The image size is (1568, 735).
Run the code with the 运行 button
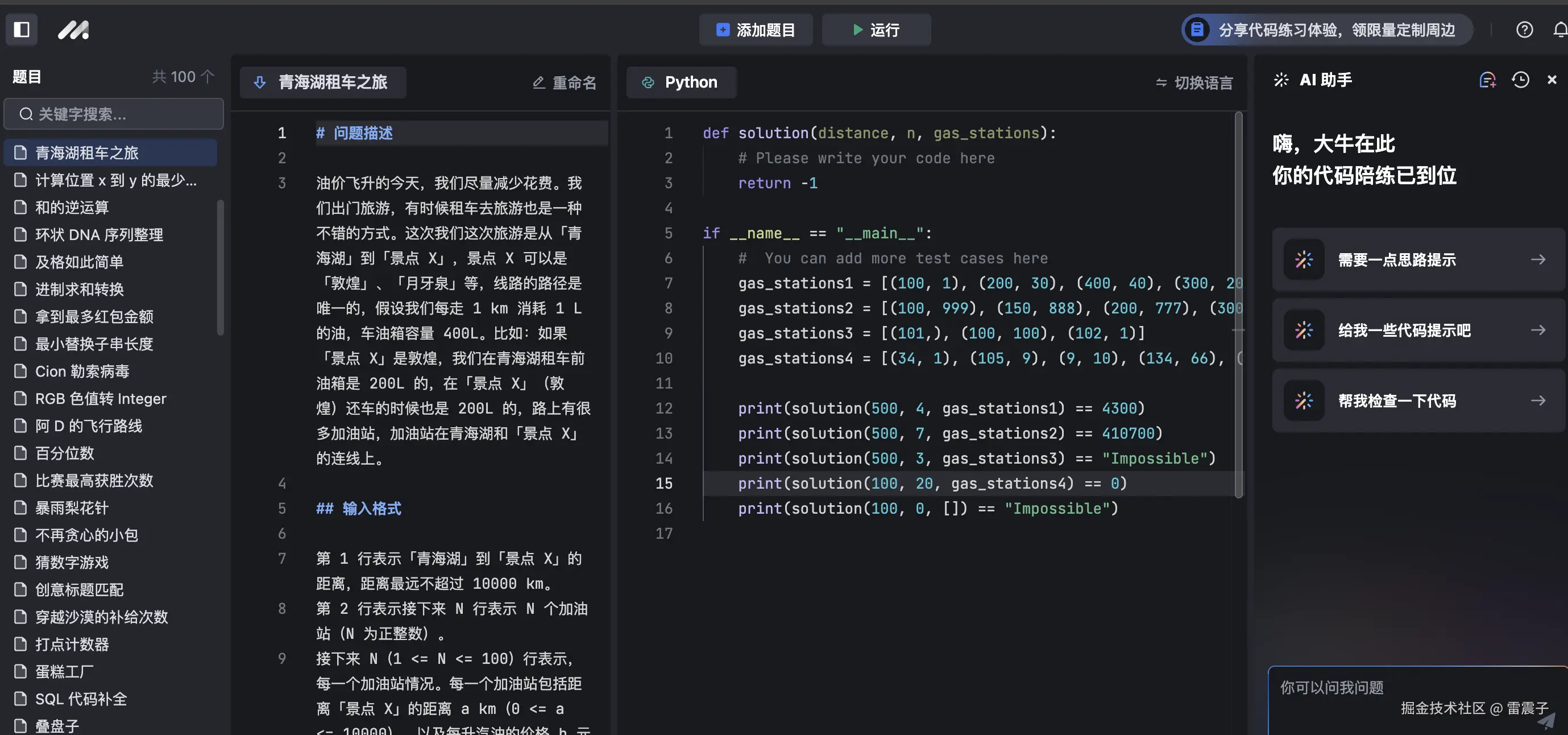pyautogui.click(x=876, y=29)
